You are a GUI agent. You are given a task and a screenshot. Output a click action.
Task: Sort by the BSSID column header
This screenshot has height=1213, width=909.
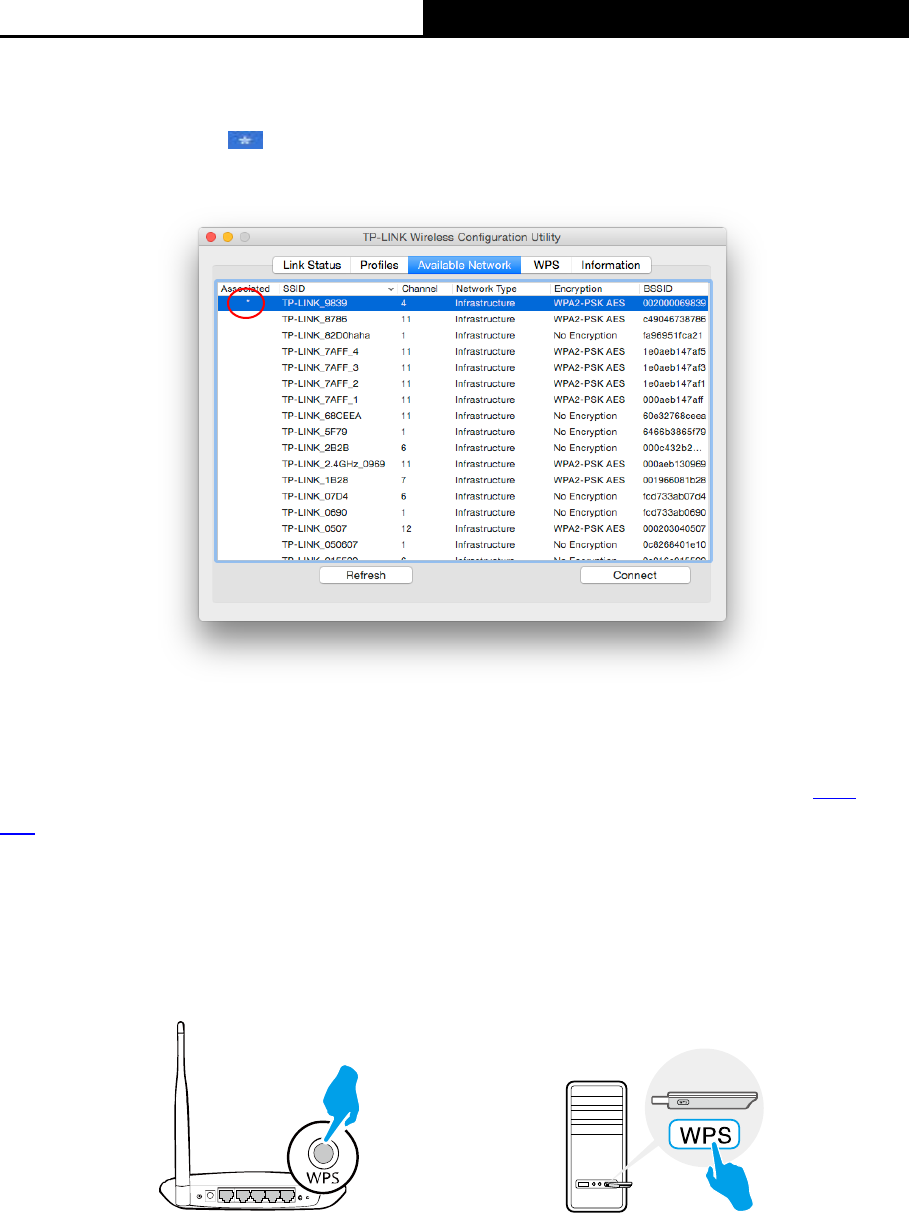(x=657, y=289)
